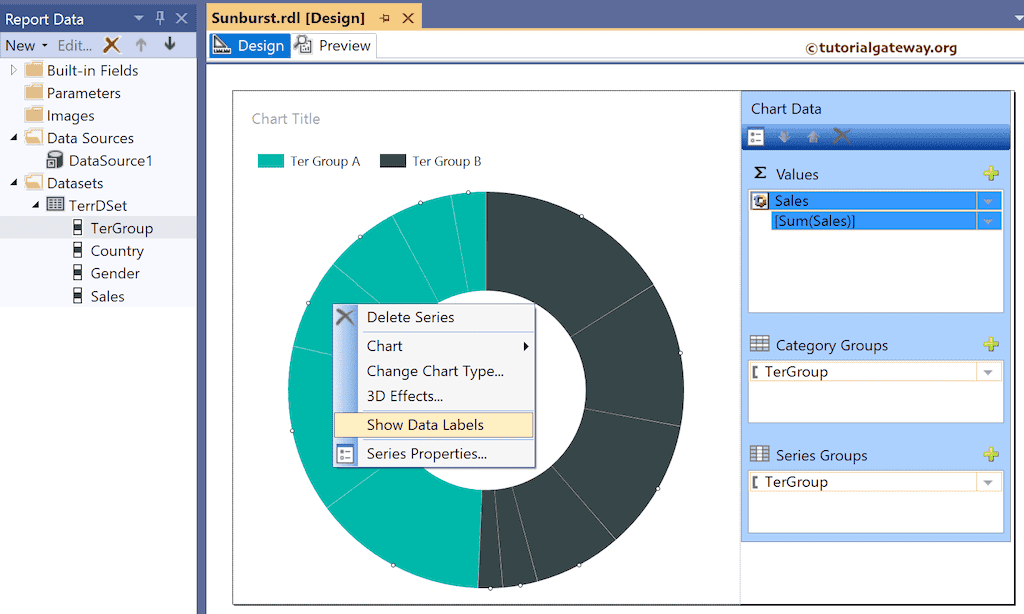Image resolution: width=1024 pixels, height=614 pixels.
Task: Add a Category Group via the plus icon
Action: tap(991, 344)
